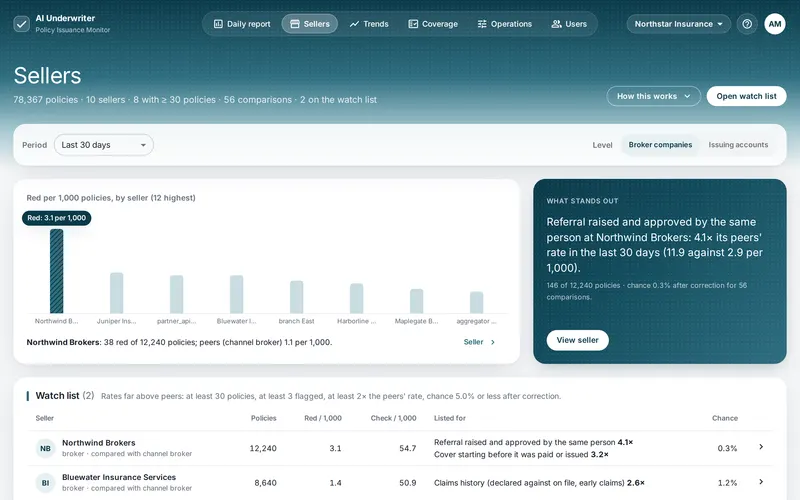Screen dimensions: 800x500
Task: Click the 1.2% chance value
Action: point(727,483)
